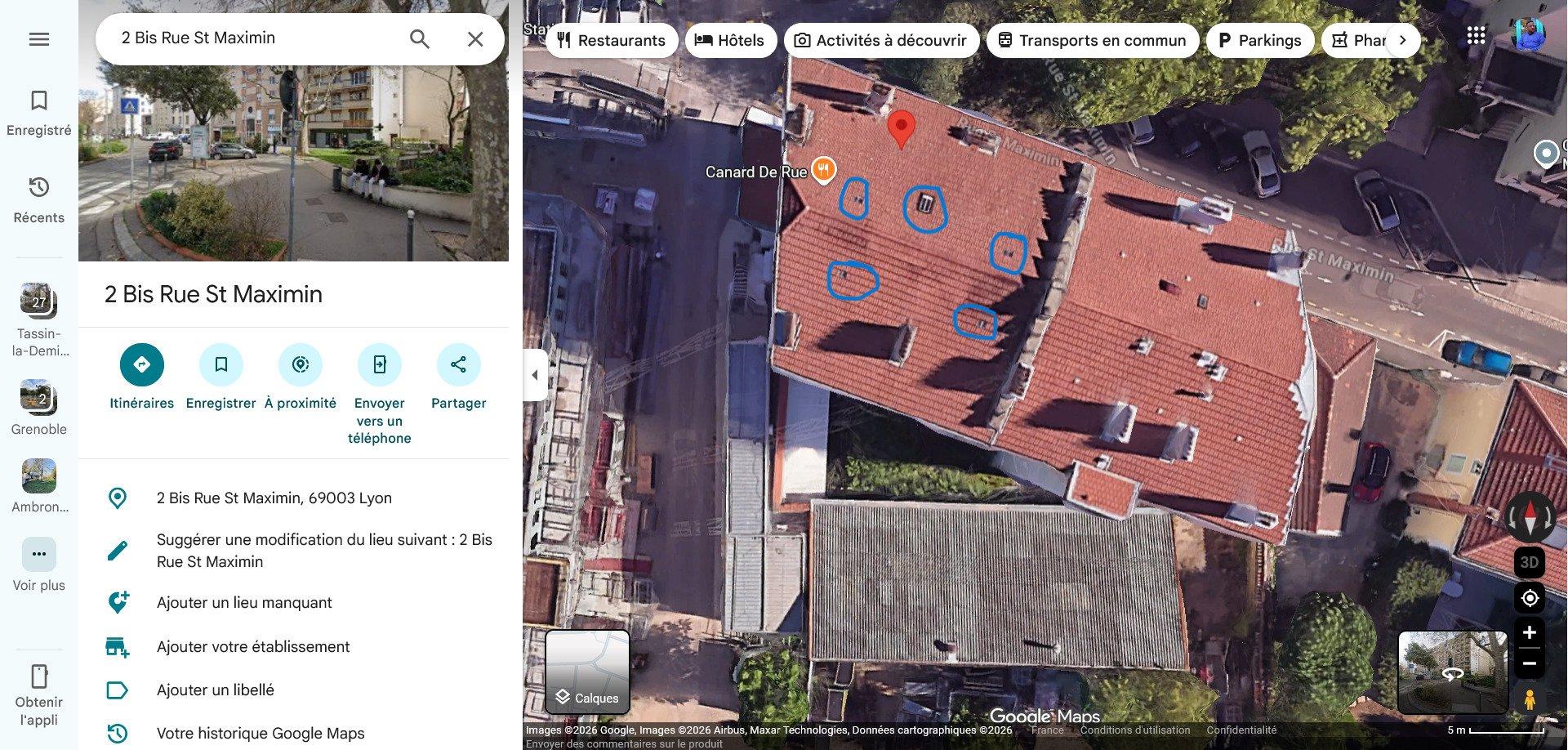
Task: Click the search magnifier icon
Action: tap(420, 39)
